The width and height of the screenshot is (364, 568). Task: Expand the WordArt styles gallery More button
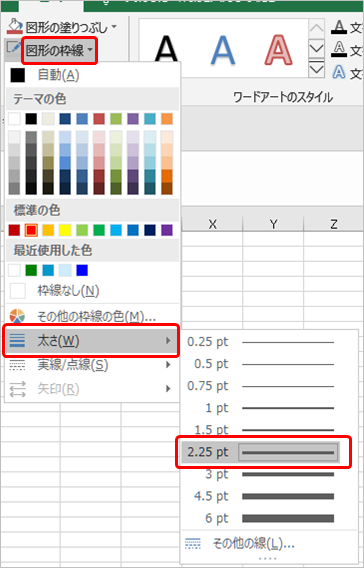pos(316,69)
